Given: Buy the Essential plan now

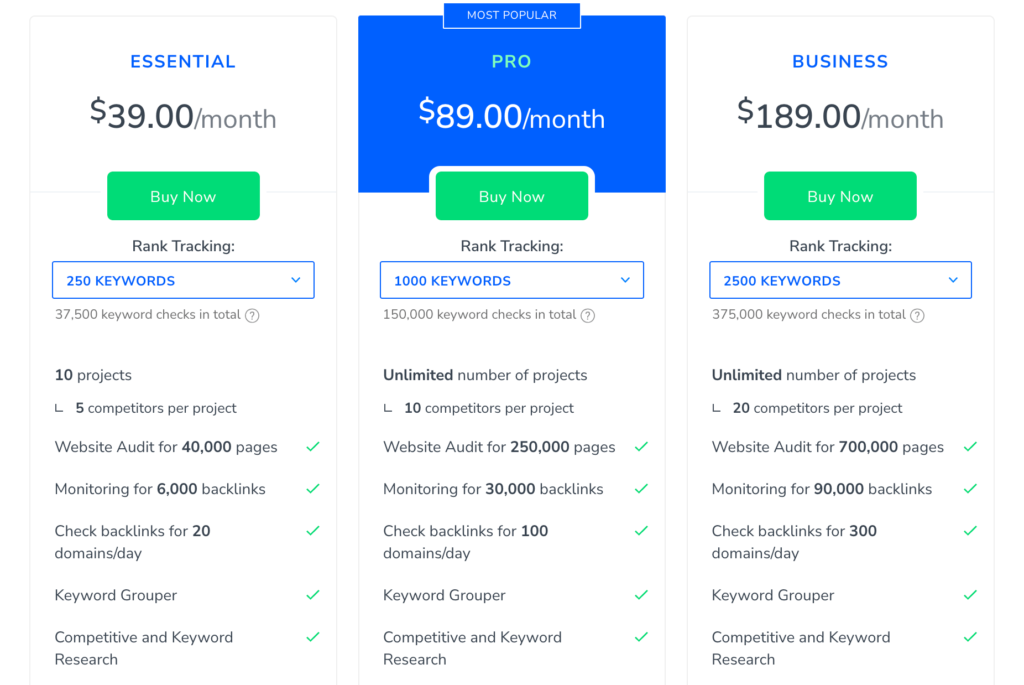Looking at the screenshot, I should (183, 196).
